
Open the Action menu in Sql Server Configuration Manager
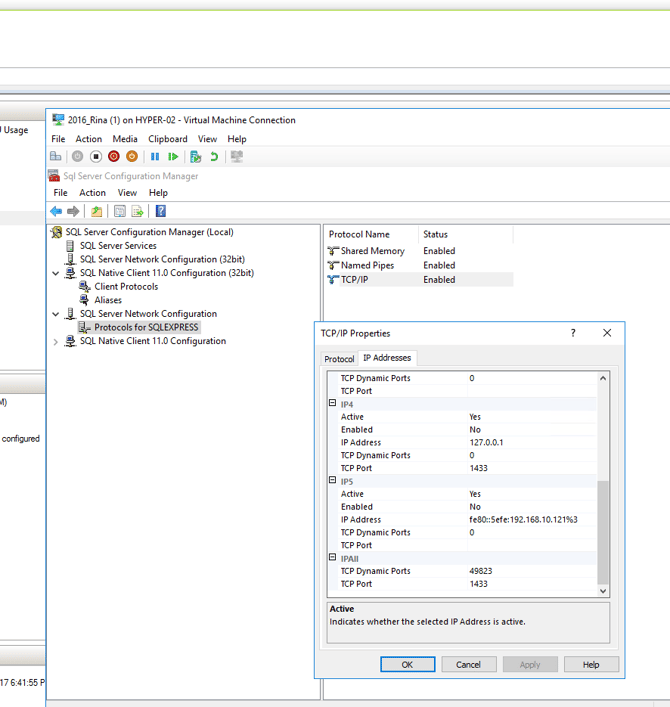(93, 193)
